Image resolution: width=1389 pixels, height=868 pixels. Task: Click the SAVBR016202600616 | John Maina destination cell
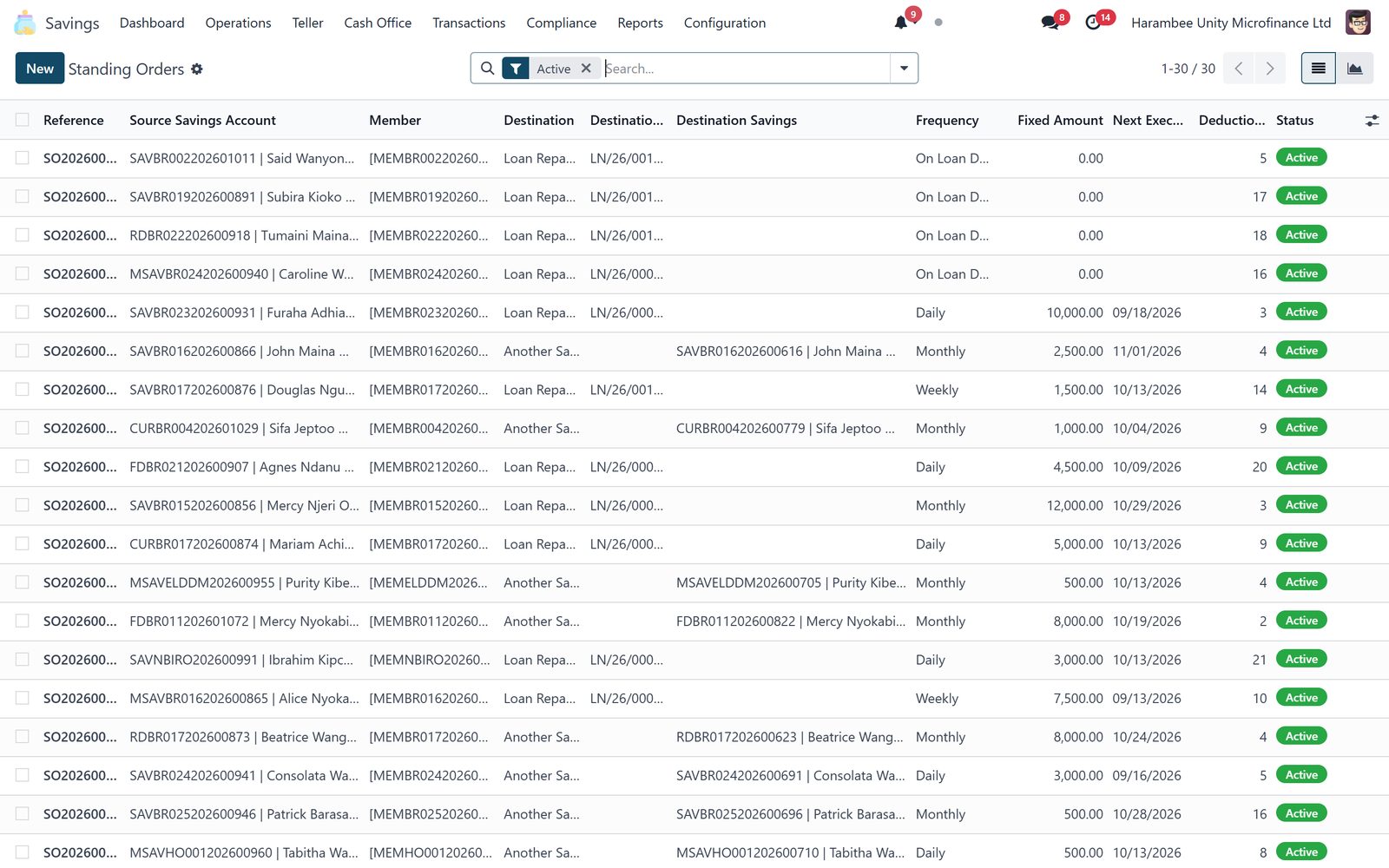(786, 352)
